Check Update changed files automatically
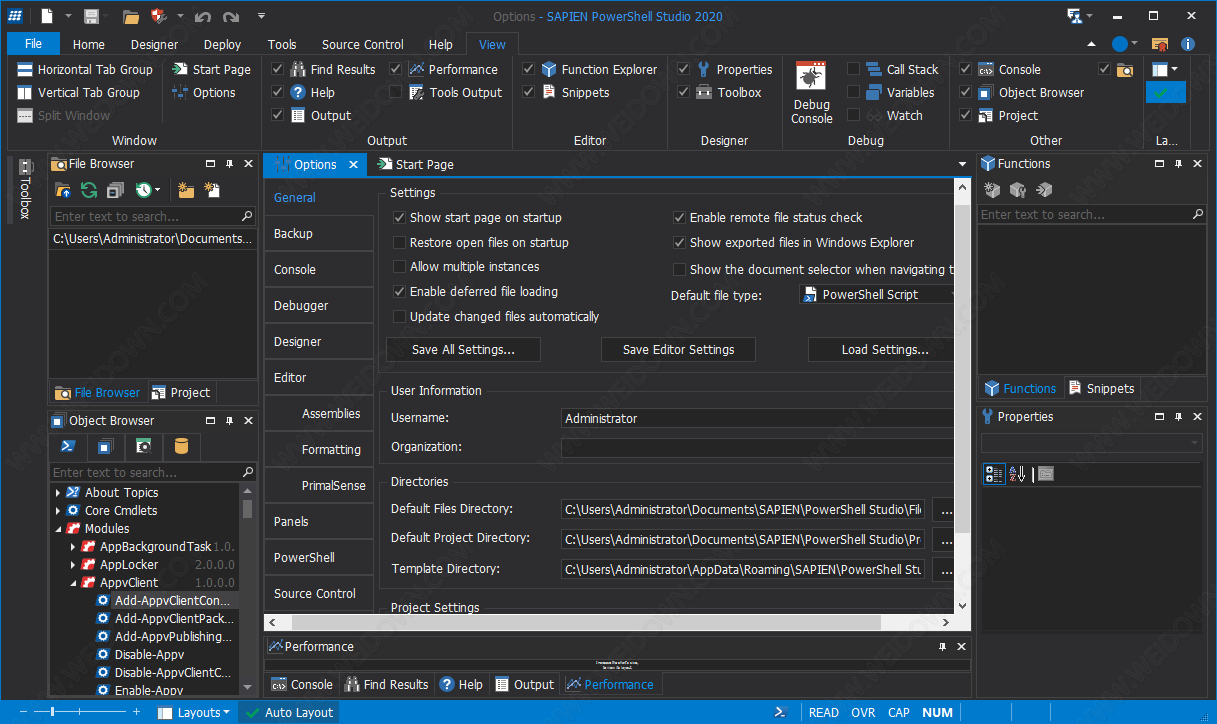The height and width of the screenshot is (724, 1217). (400, 316)
